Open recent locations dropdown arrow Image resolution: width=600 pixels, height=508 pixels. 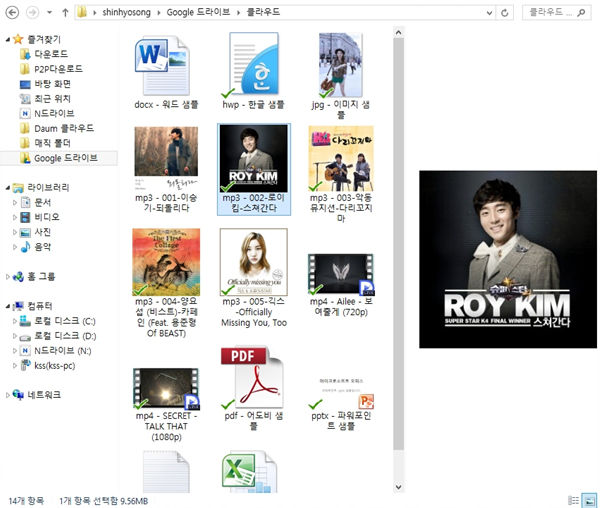pyautogui.click(x=49, y=13)
